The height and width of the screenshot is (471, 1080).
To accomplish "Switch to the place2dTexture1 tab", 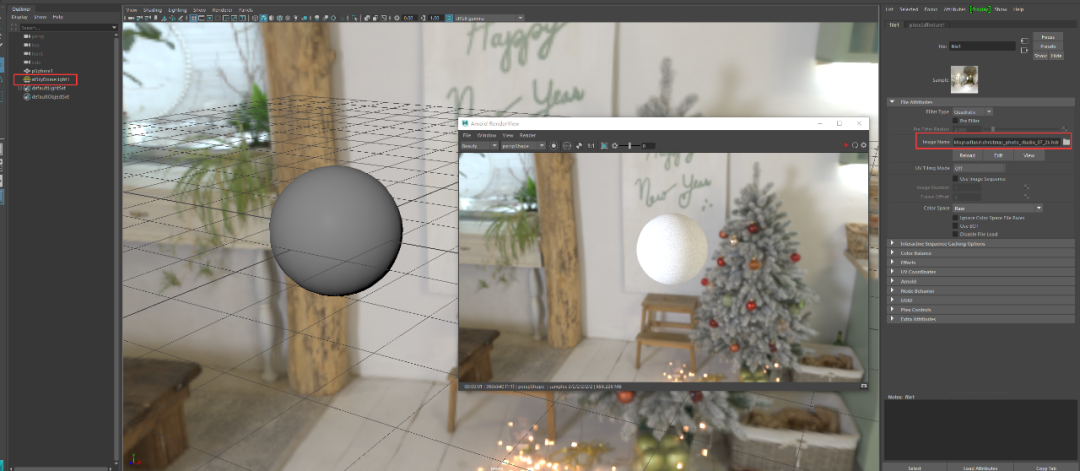I will (x=928, y=25).
